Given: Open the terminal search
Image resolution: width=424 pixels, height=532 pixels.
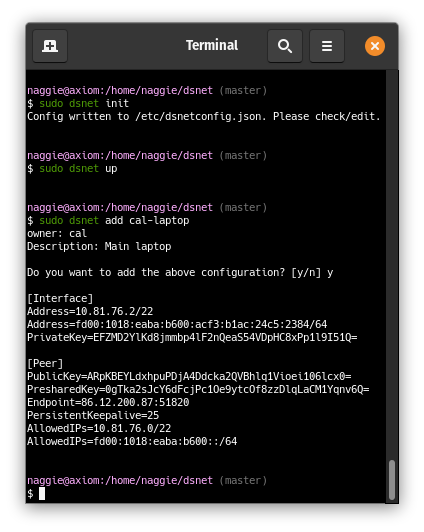Looking at the screenshot, I should (285, 46).
